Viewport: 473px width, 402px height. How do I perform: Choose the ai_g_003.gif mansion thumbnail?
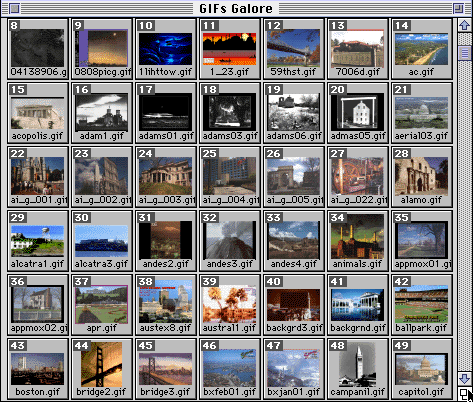click(x=166, y=177)
